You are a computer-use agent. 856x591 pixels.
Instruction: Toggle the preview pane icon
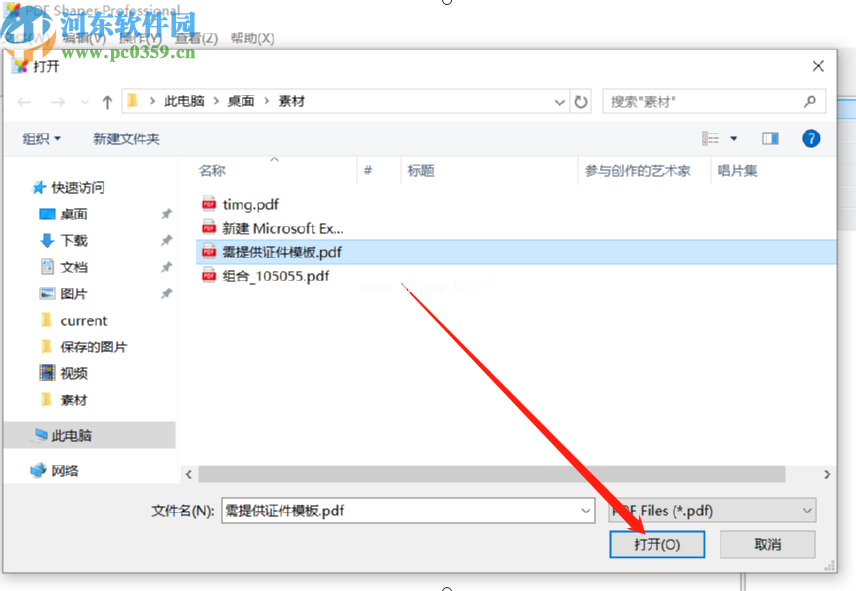769,138
